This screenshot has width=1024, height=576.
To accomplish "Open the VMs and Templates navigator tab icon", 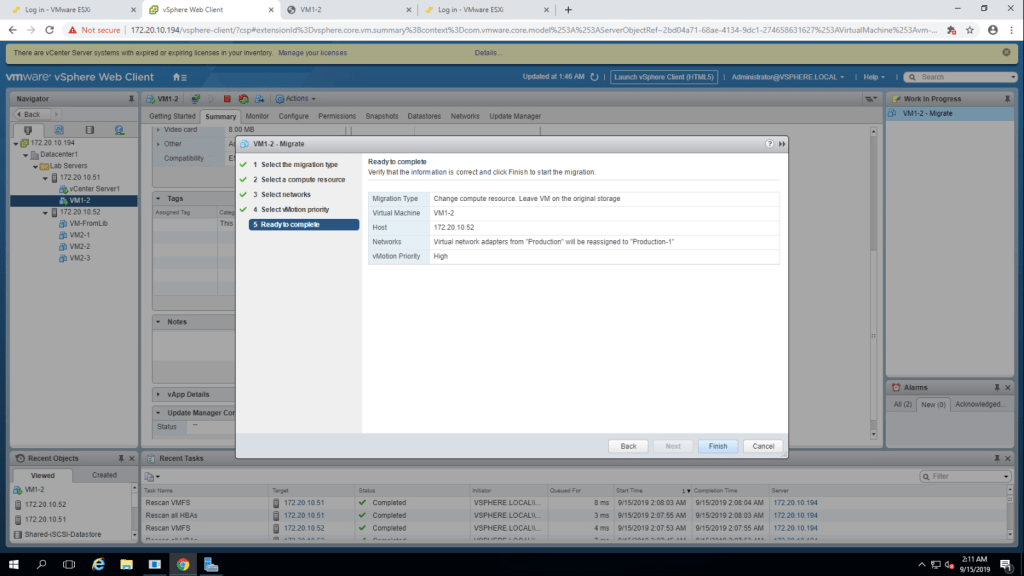I will point(59,130).
